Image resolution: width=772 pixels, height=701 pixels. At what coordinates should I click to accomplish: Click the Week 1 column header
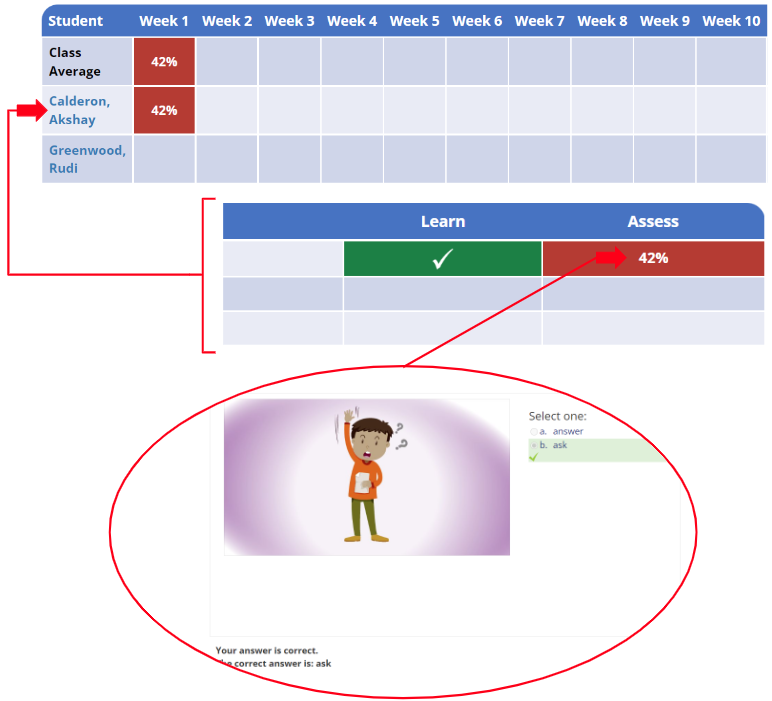tap(164, 21)
